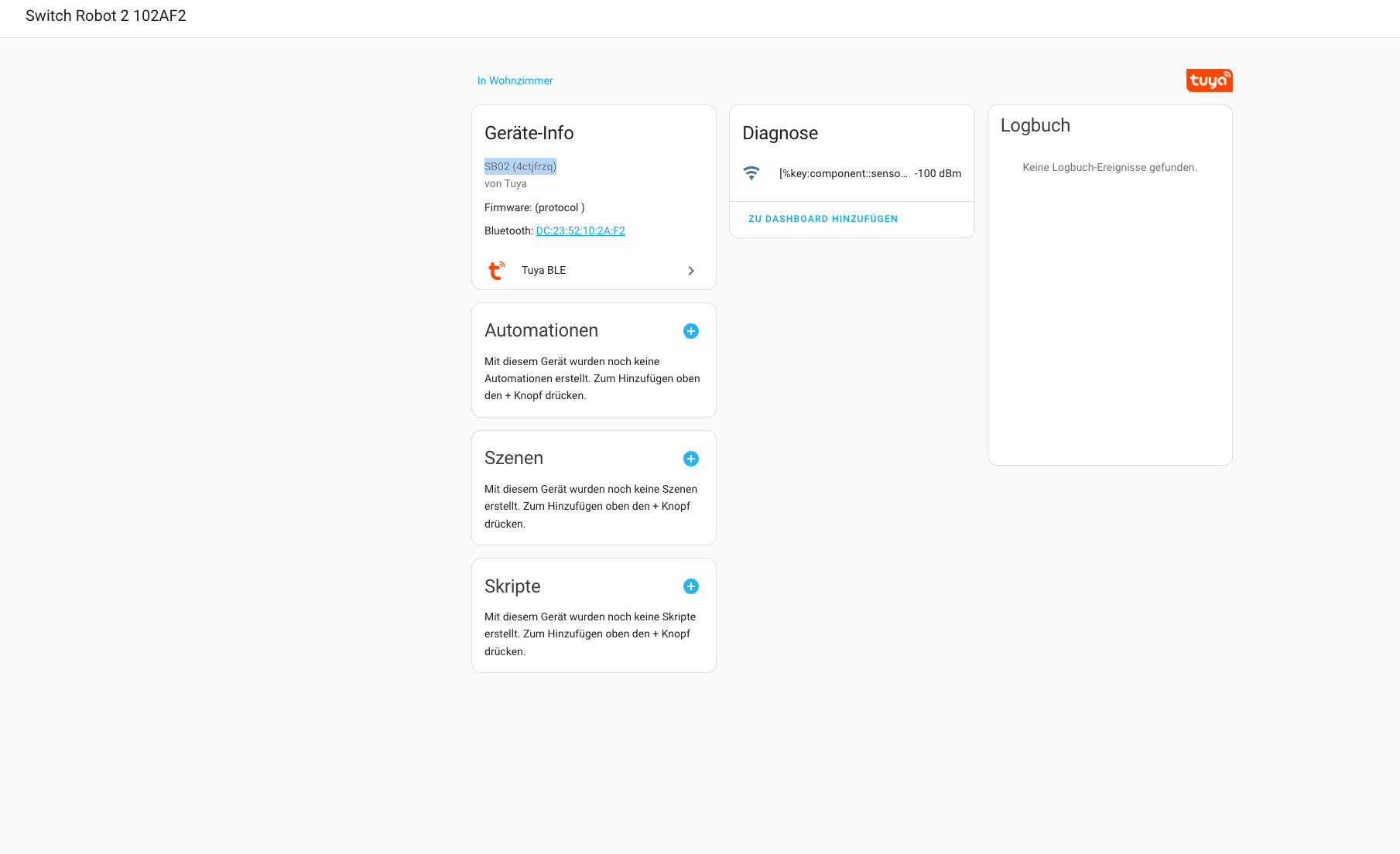1400x854 pixels.
Task: Click the Tuya BLE integration icon
Action: pyautogui.click(x=497, y=270)
